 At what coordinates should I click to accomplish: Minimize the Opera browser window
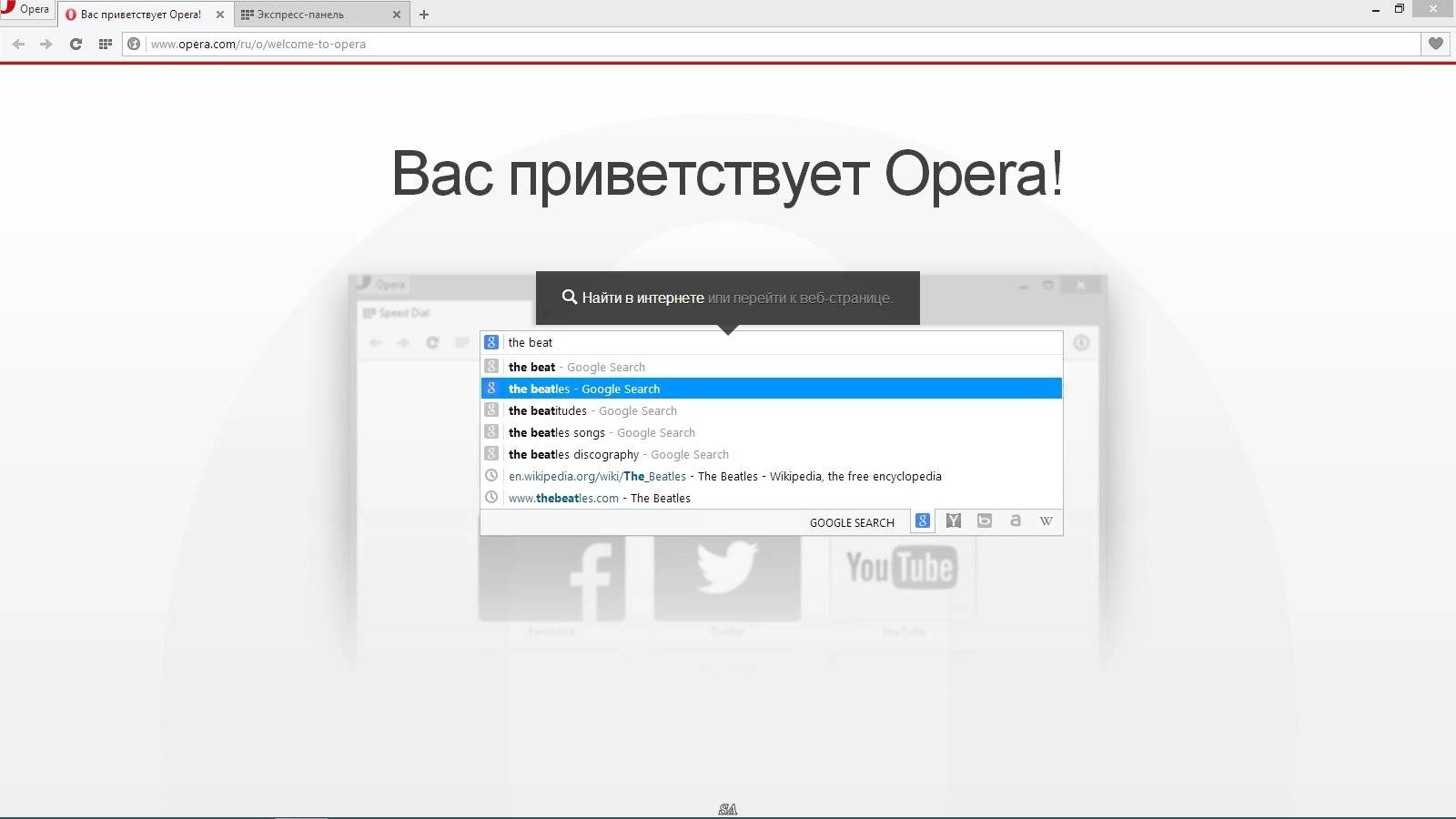(1376, 9)
